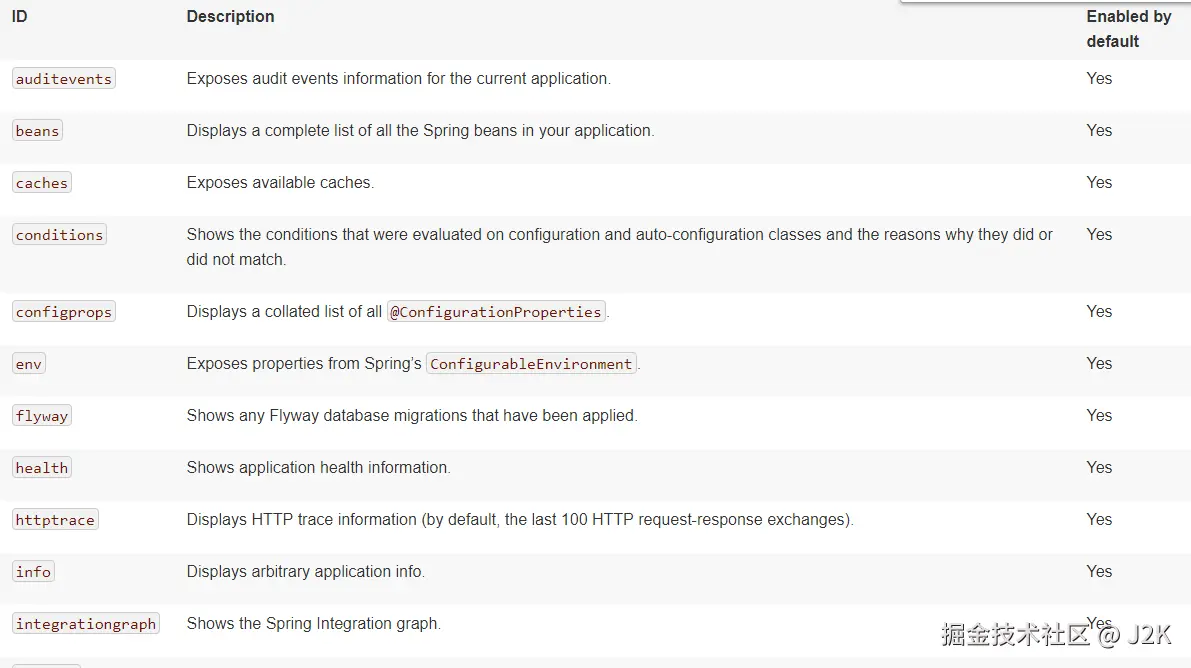The image size is (1191, 668).
Task: Click the caches endpoint ID
Action: 42,183
